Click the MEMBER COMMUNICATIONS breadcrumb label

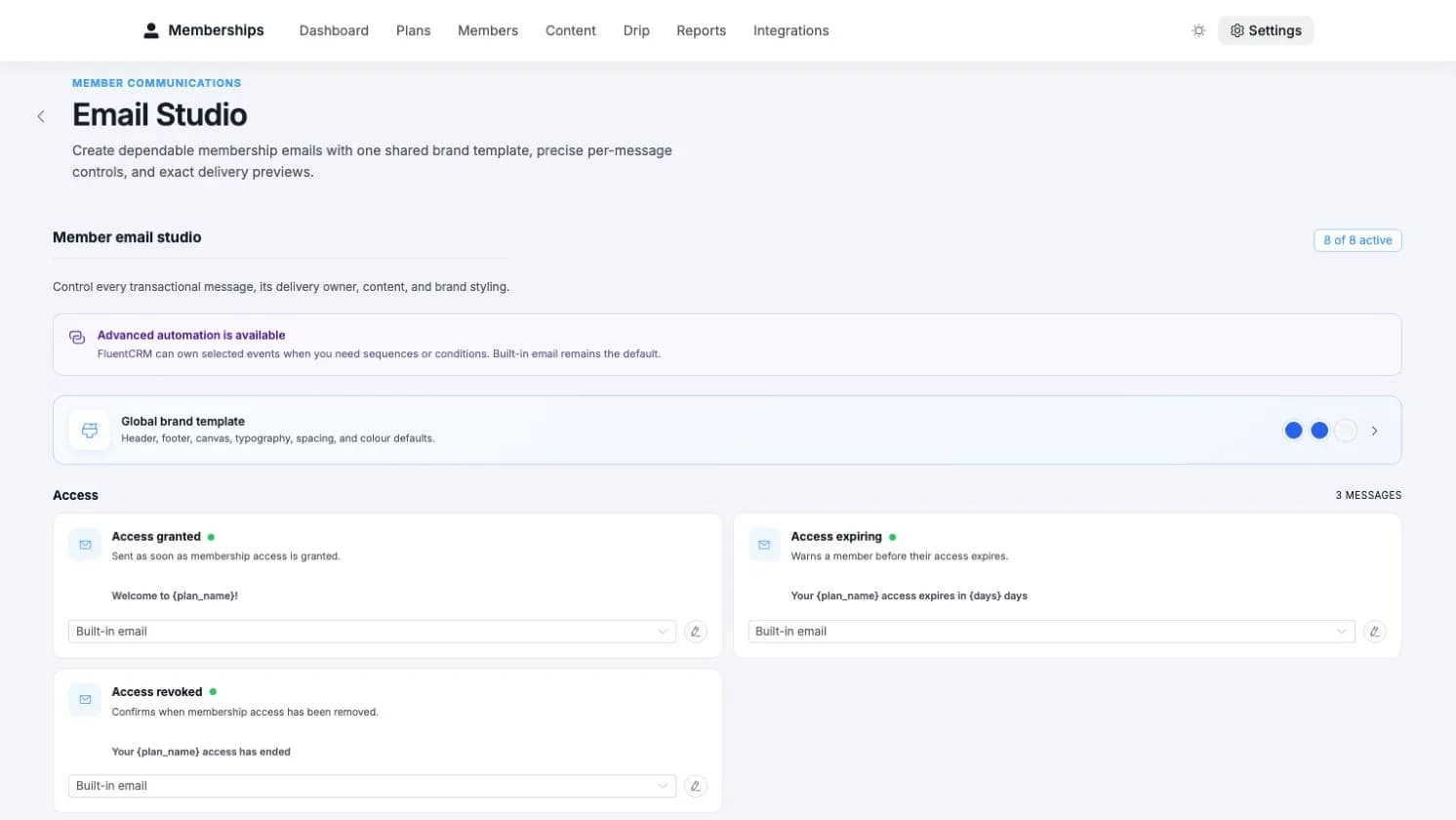coord(156,83)
